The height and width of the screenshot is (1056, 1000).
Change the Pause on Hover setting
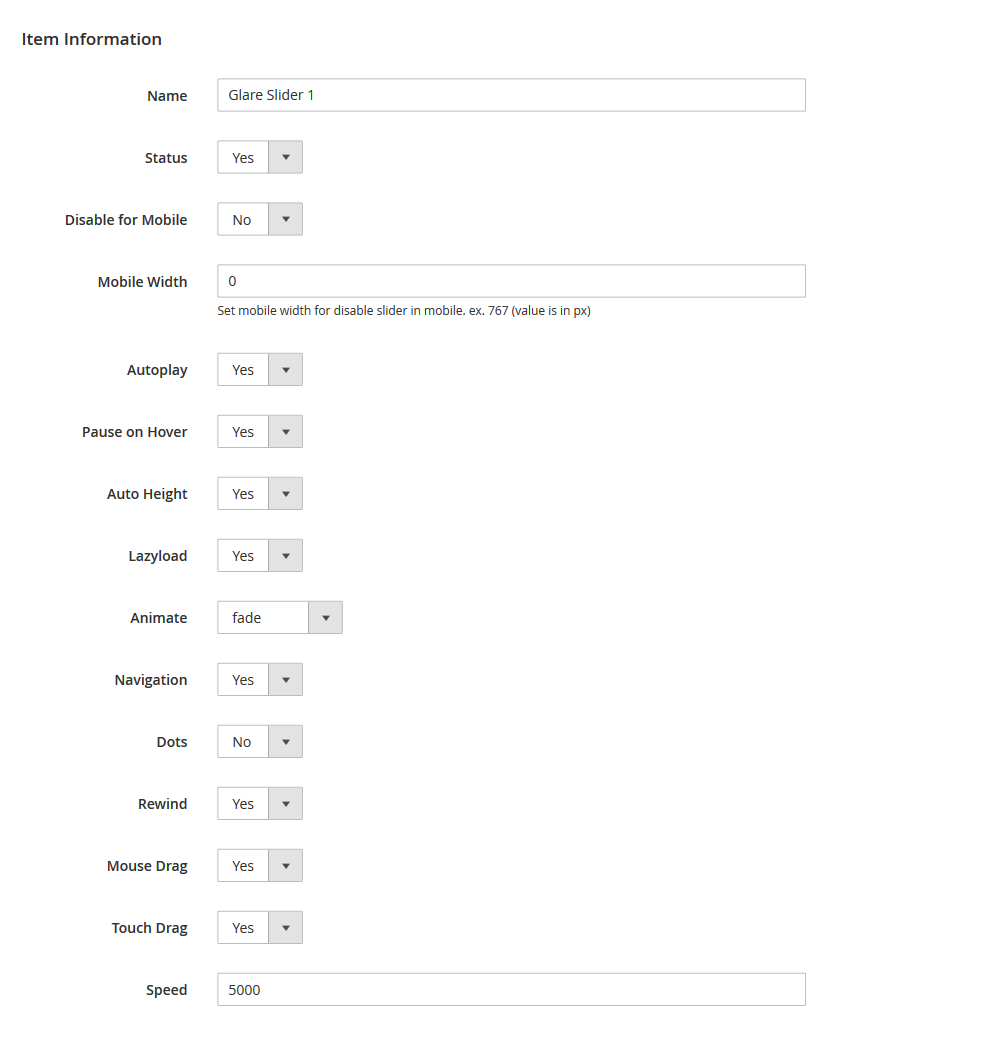tap(259, 432)
